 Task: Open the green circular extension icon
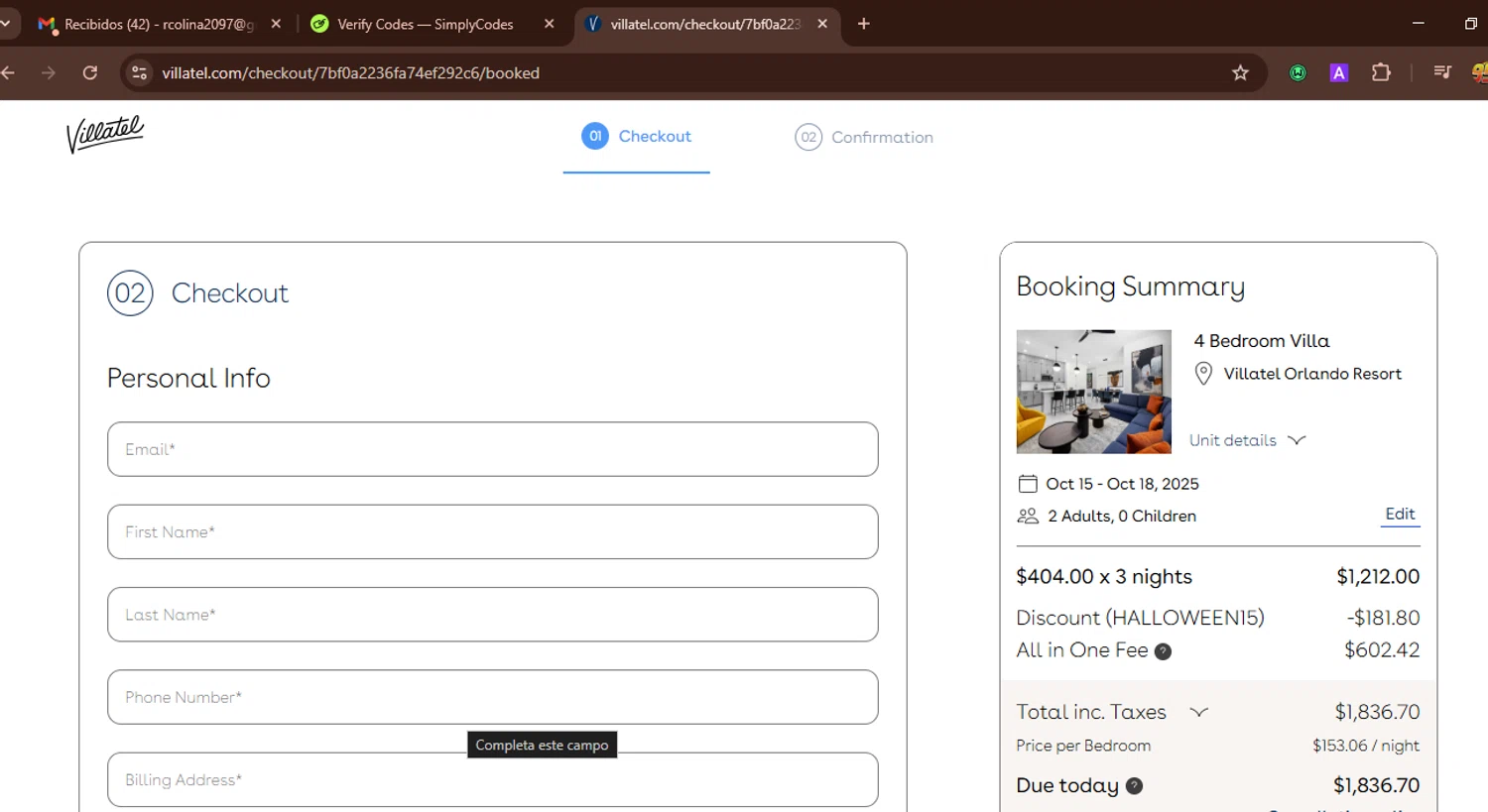click(1298, 72)
